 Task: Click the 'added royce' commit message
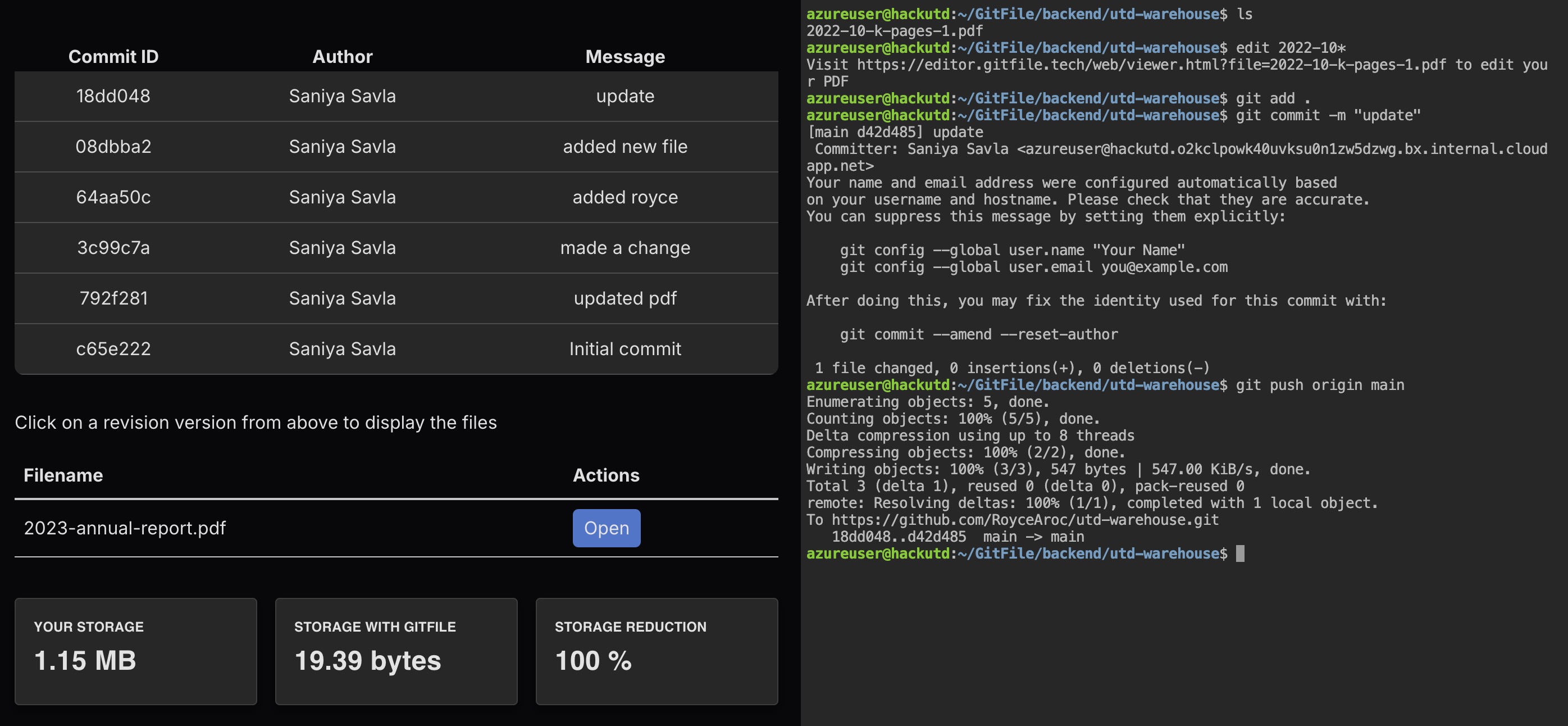coord(625,197)
